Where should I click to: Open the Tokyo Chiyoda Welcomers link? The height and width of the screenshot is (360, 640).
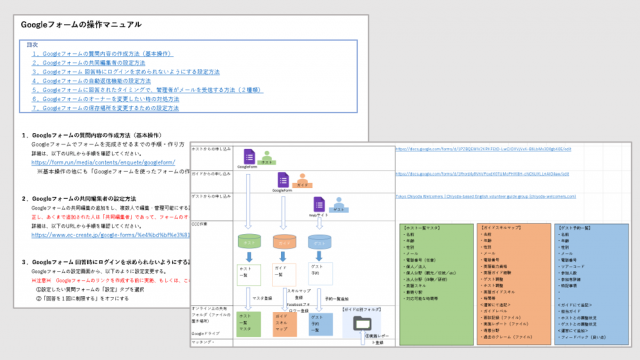[x=486, y=196]
